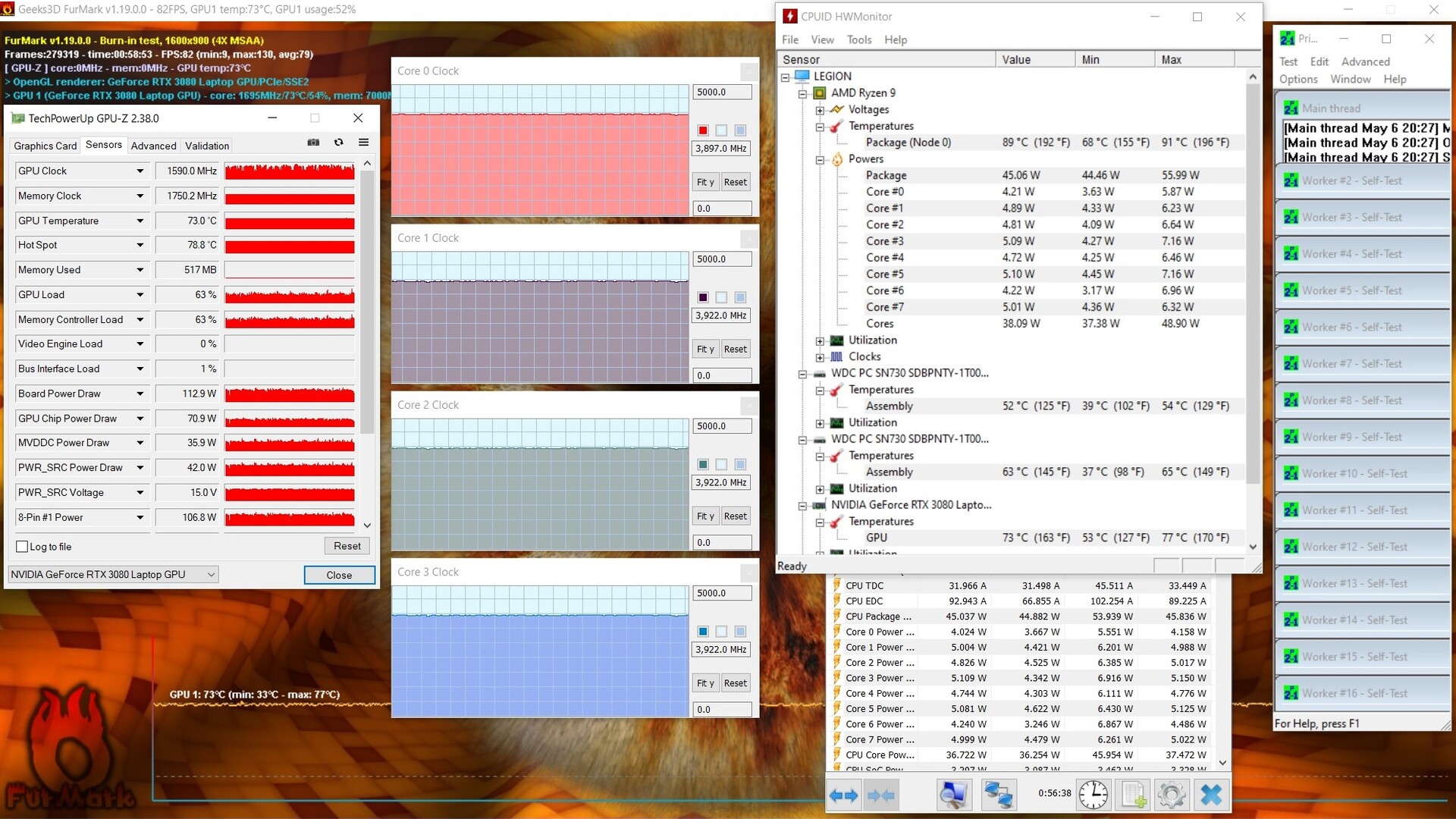Click the HWiNFO expand arrows icon
1456x819 pixels.
[843, 795]
